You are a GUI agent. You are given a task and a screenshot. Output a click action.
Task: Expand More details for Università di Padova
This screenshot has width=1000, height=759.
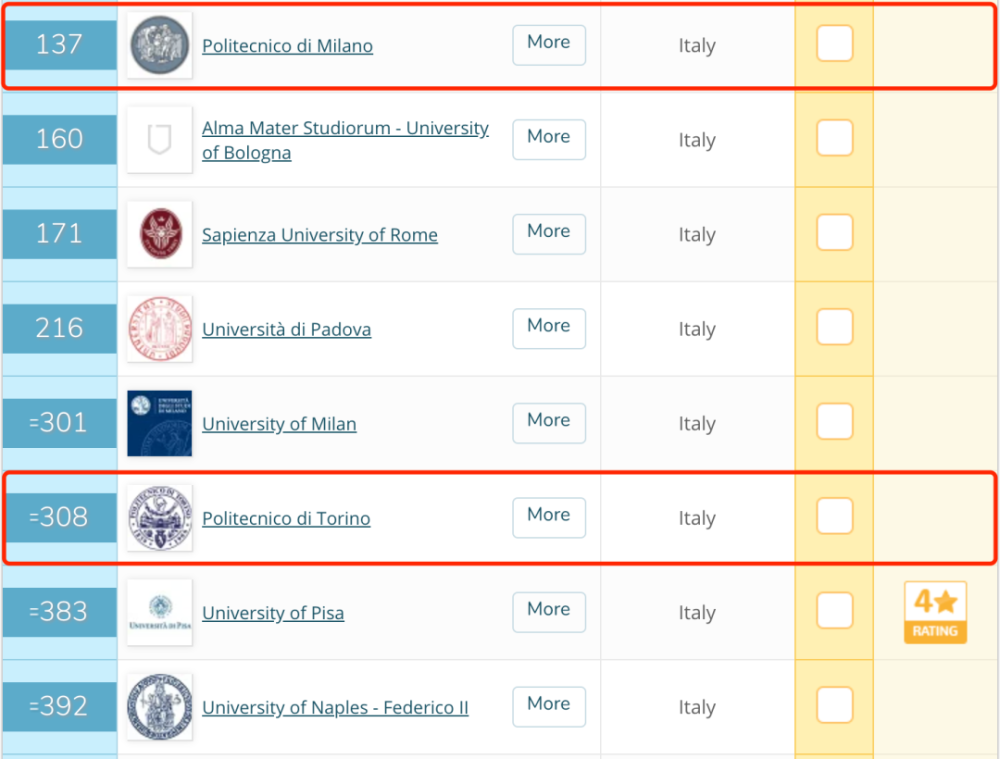pyautogui.click(x=549, y=328)
